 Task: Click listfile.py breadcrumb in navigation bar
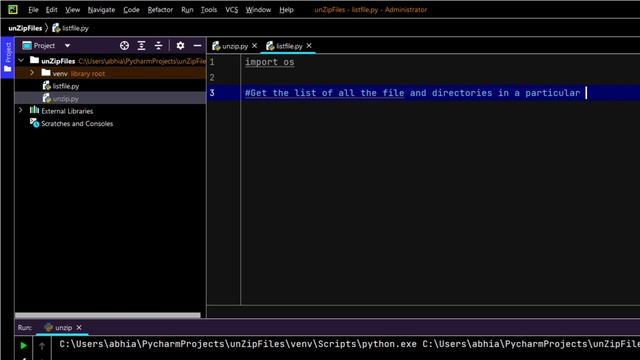(71, 28)
